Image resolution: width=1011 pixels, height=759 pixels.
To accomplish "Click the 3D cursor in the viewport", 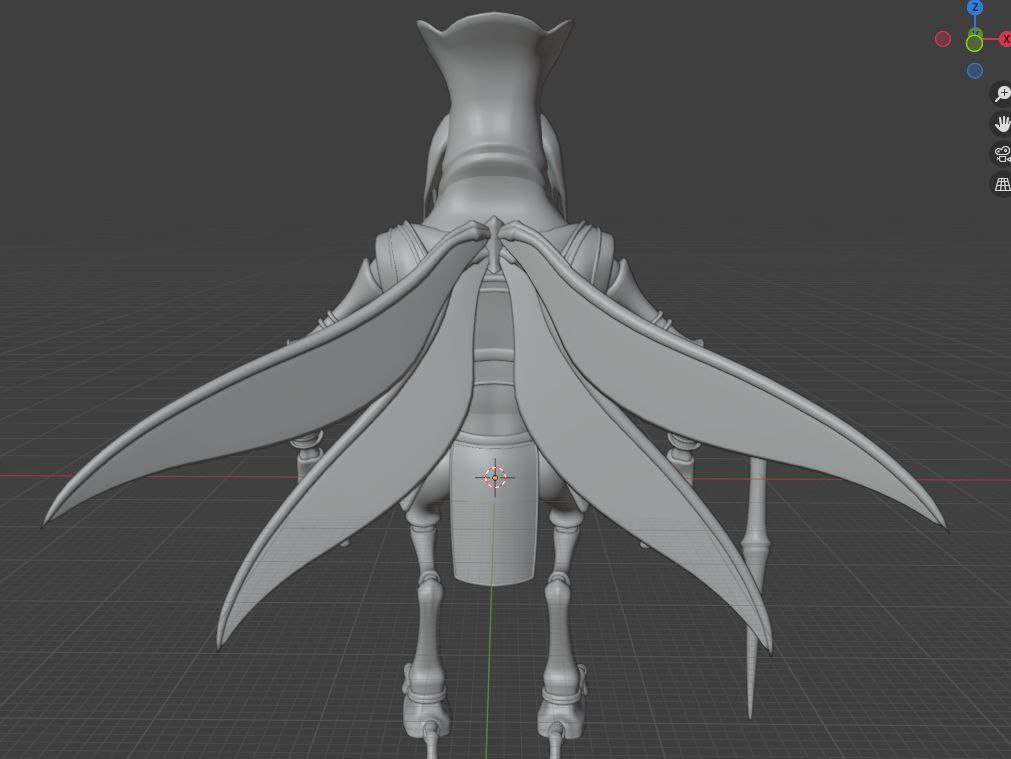I will (496, 477).
